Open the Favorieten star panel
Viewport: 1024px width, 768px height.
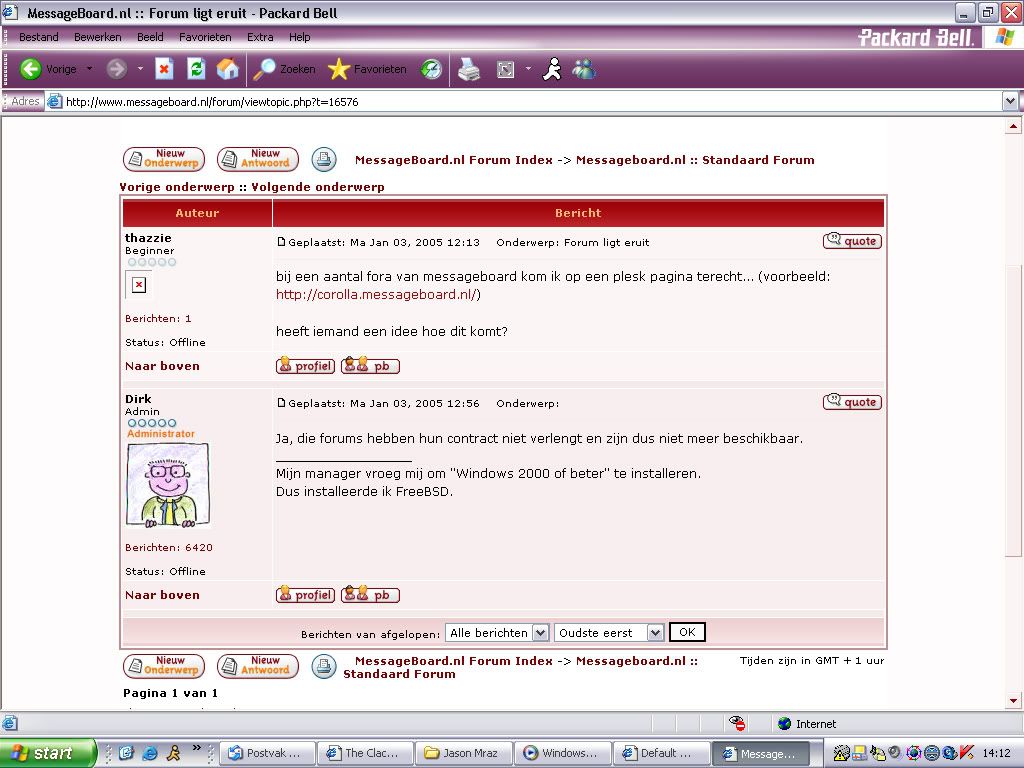(367, 69)
